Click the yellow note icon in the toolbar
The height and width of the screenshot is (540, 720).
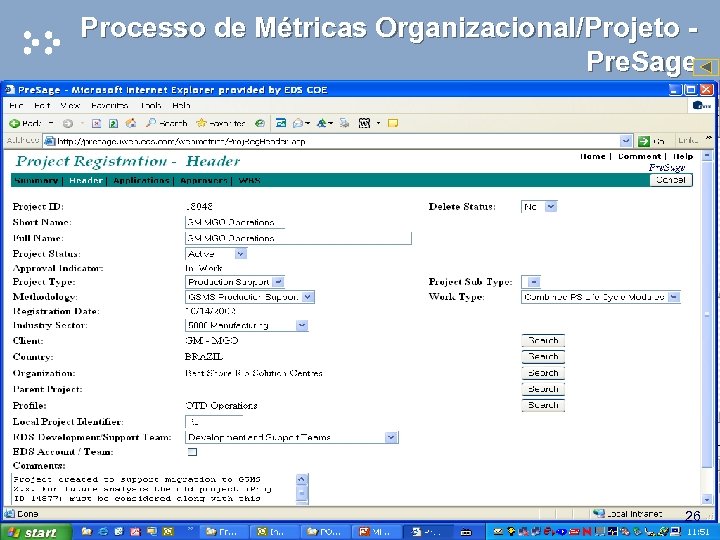(393, 123)
